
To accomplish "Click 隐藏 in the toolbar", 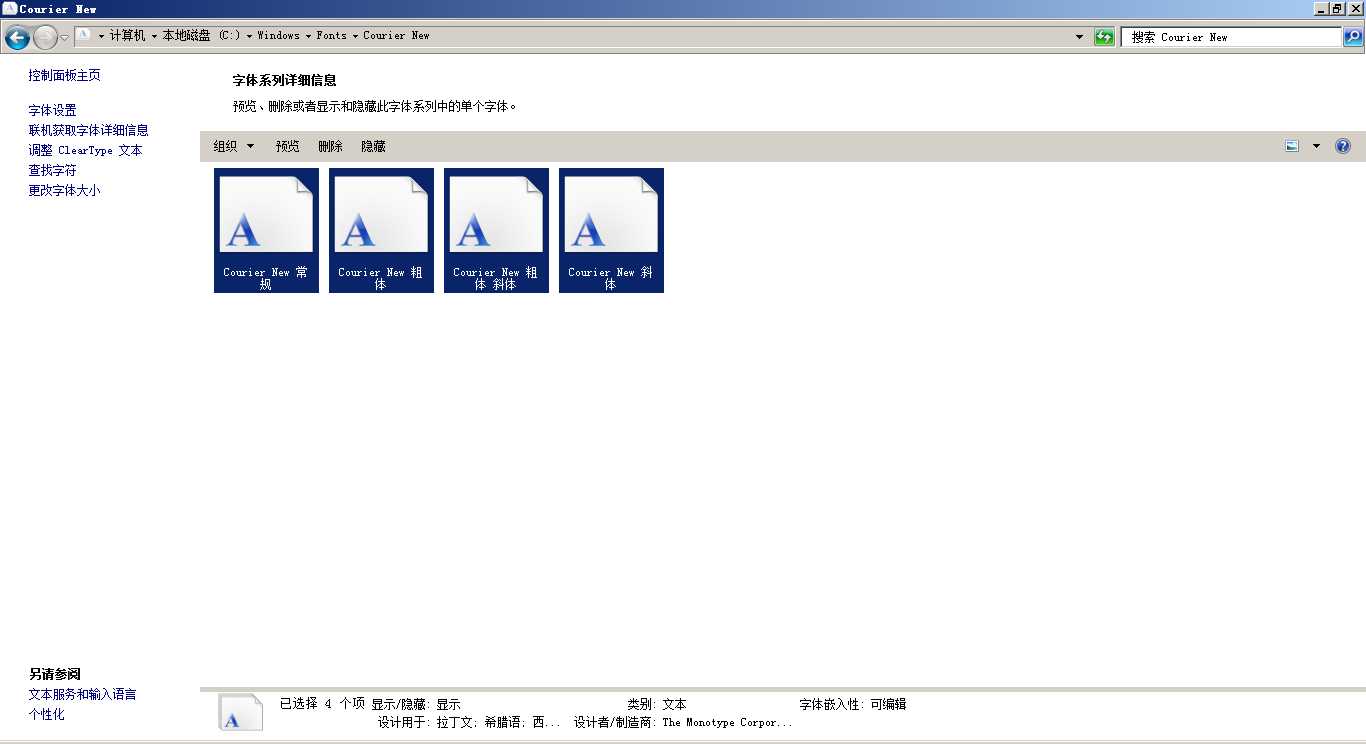I will pyautogui.click(x=373, y=146).
